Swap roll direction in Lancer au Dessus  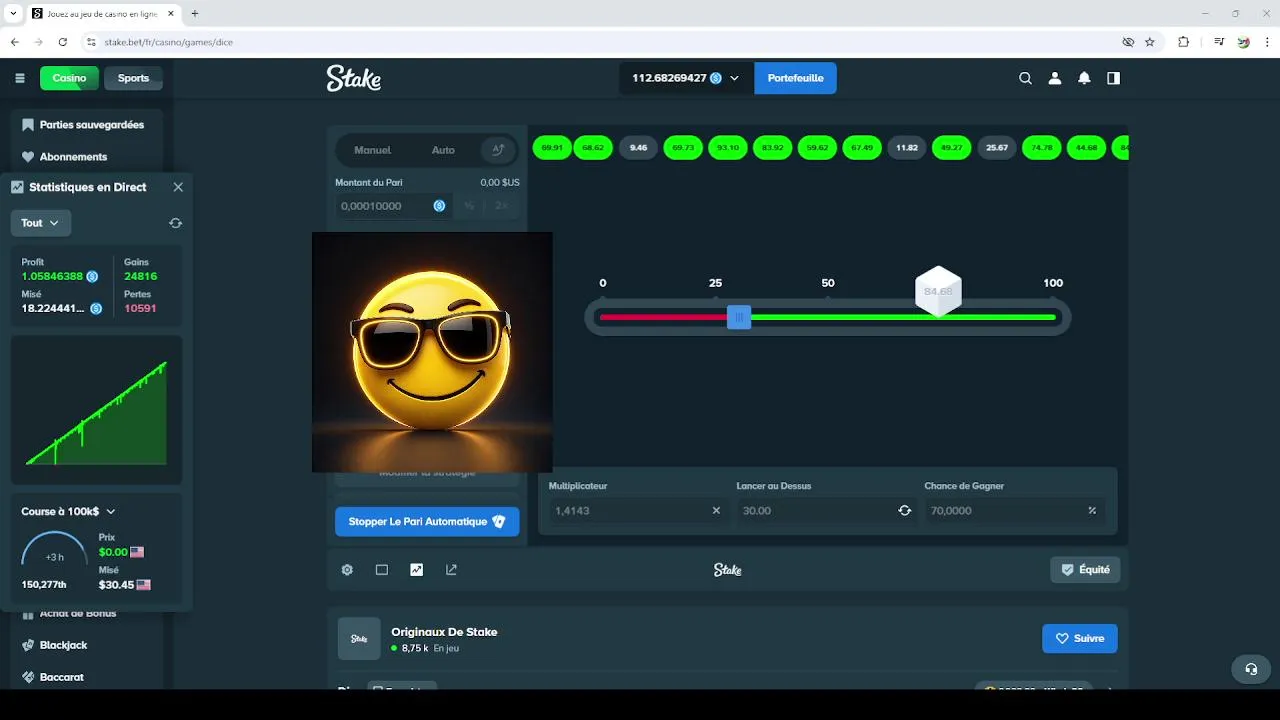(905, 510)
